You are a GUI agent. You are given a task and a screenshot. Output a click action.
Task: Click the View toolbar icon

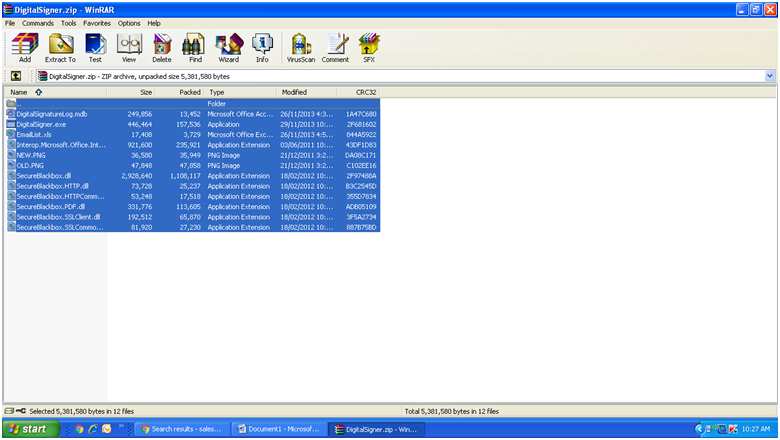pos(129,48)
